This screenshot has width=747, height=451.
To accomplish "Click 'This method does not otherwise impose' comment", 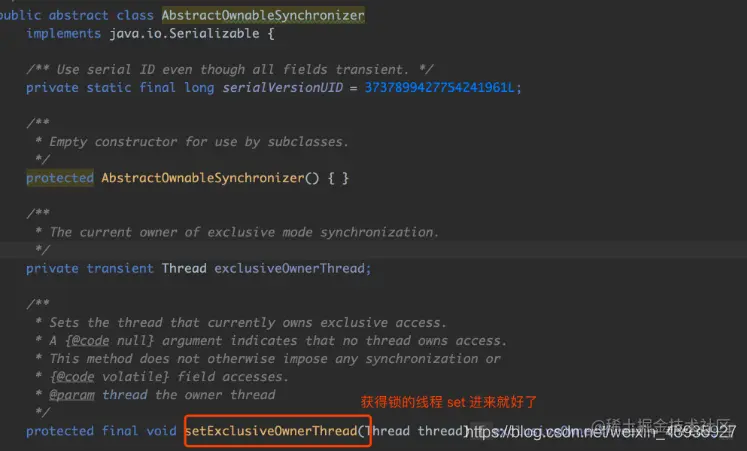I will click(274, 359).
